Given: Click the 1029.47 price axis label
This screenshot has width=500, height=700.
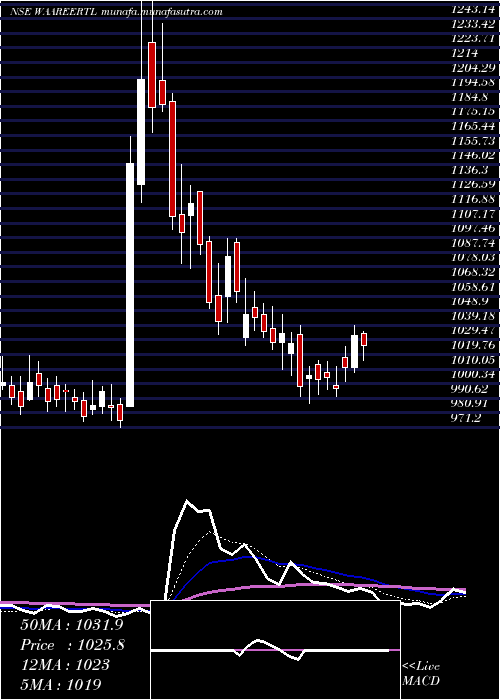Looking at the screenshot, I should [x=472, y=331].
